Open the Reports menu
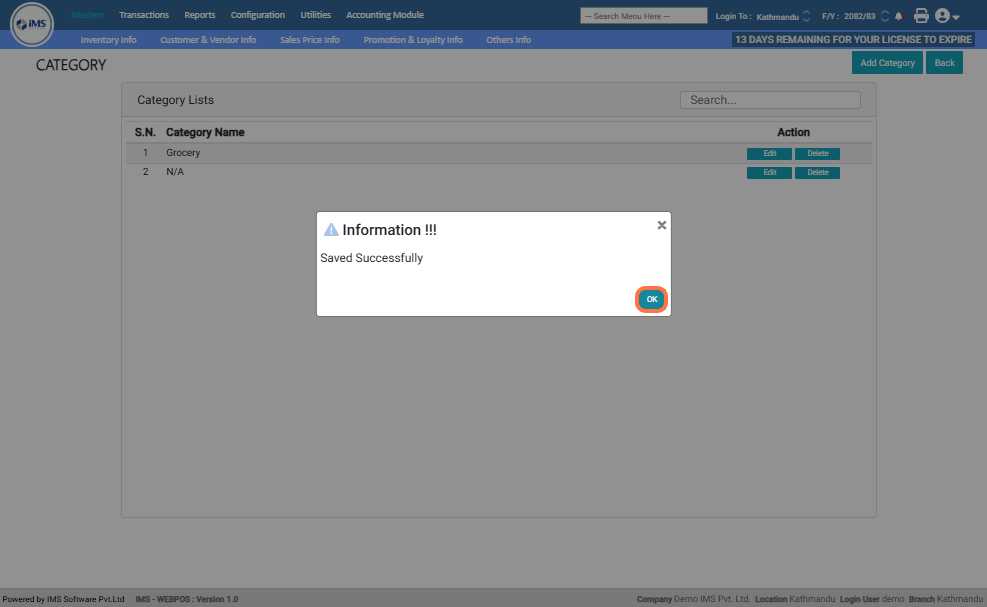Image resolution: width=987 pixels, height=607 pixels. pyautogui.click(x=199, y=15)
